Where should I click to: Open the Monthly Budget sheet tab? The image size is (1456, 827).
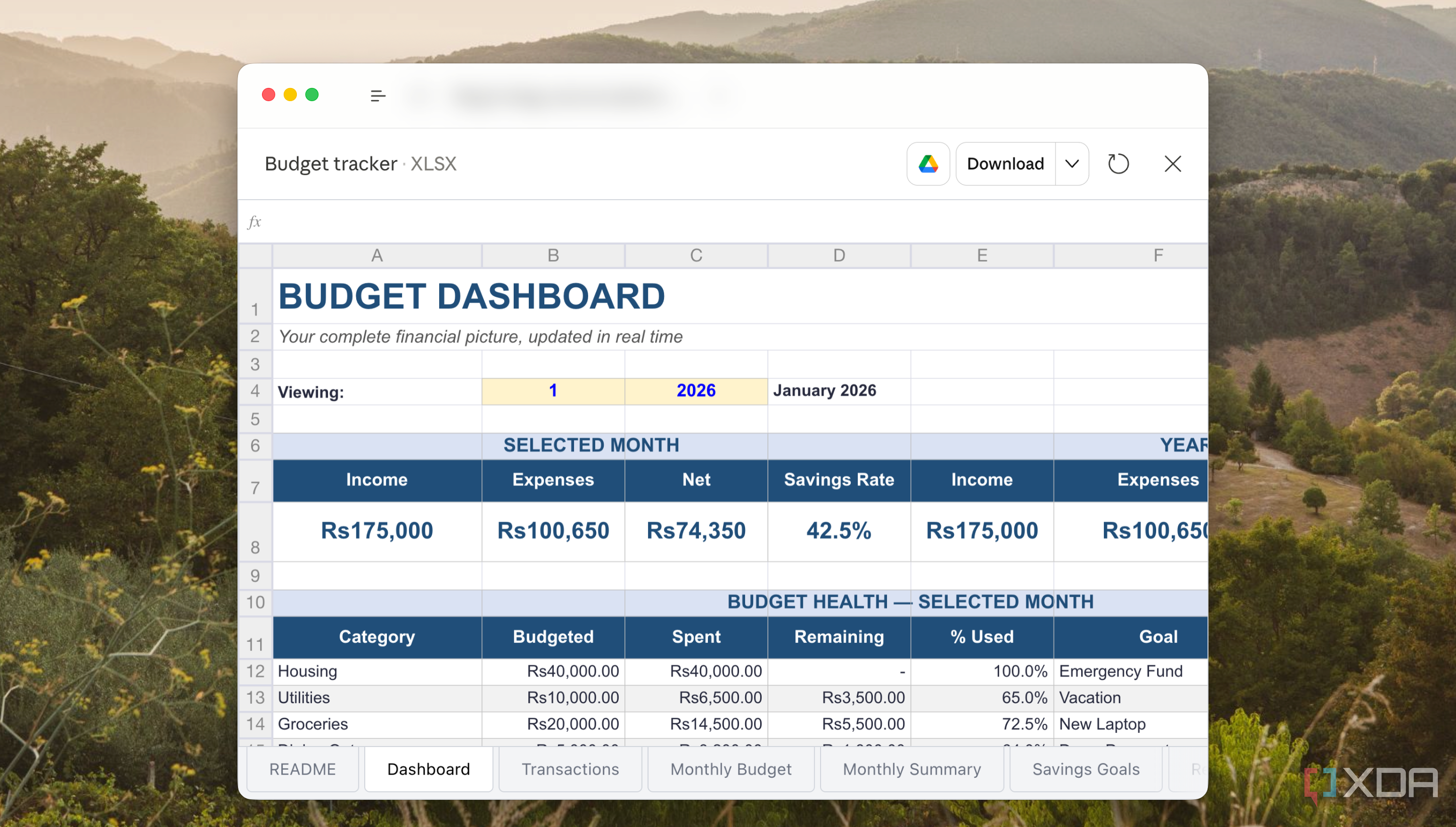click(x=731, y=769)
